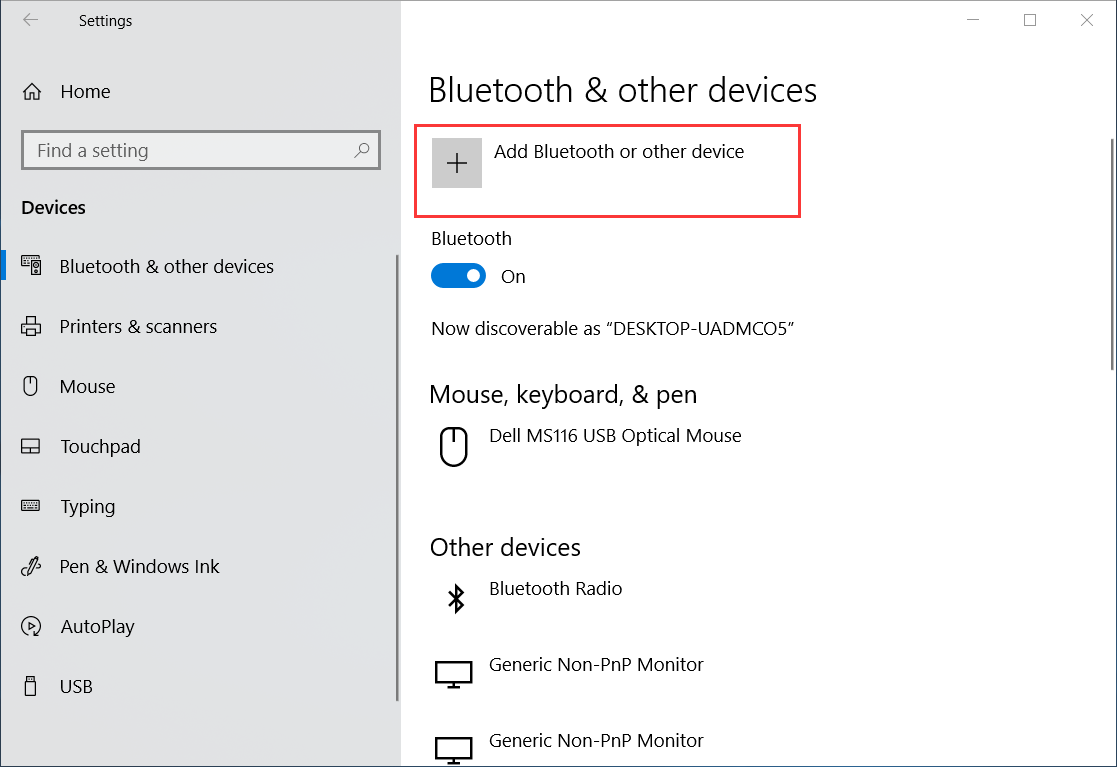Click the Printers & scanners icon

point(31,327)
